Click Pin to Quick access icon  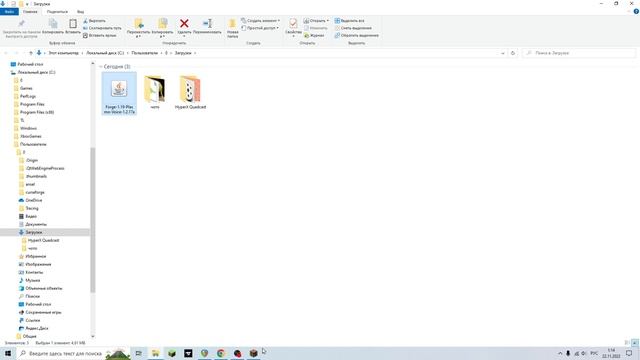pos(21,24)
